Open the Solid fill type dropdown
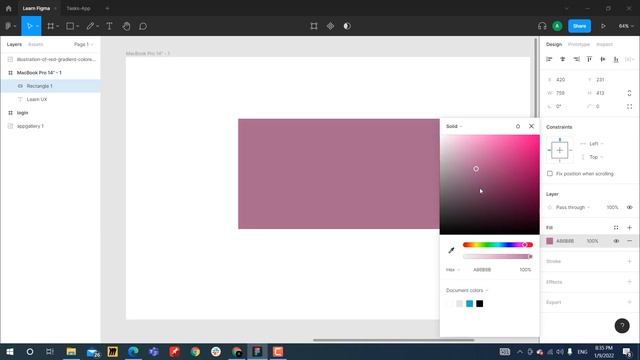 [454, 127]
